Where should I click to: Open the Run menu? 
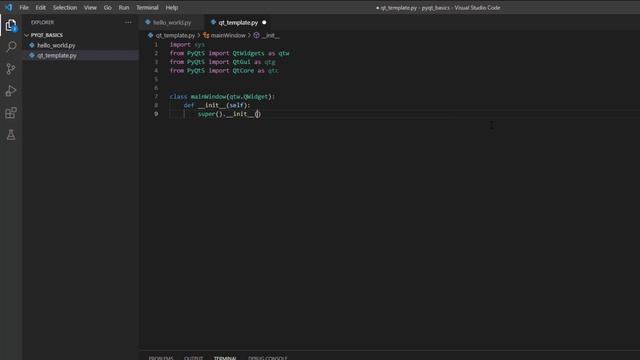[124, 7]
